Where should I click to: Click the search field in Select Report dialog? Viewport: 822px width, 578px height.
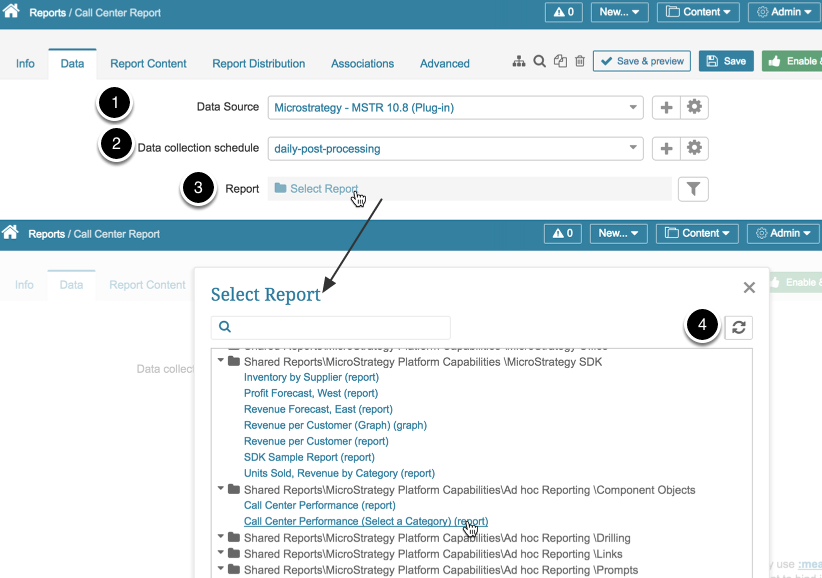point(331,327)
